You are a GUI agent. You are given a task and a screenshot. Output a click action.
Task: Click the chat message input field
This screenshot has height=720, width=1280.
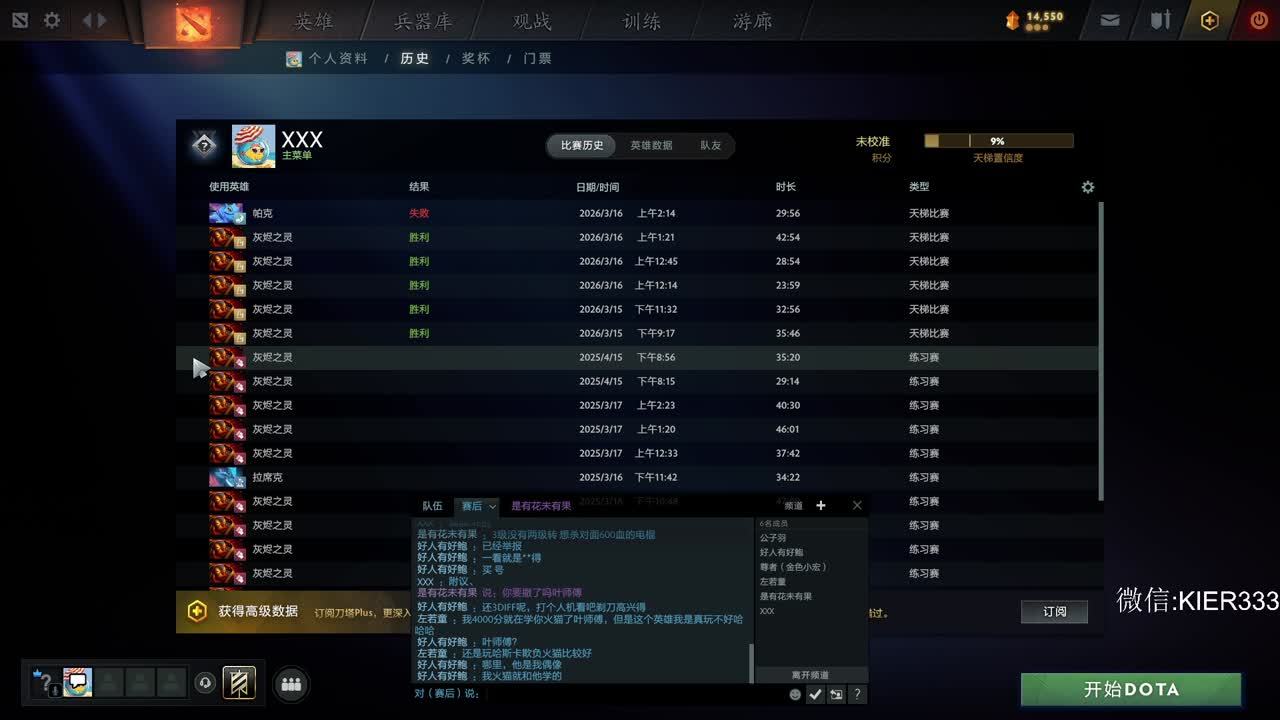click(x=634, y=694)
